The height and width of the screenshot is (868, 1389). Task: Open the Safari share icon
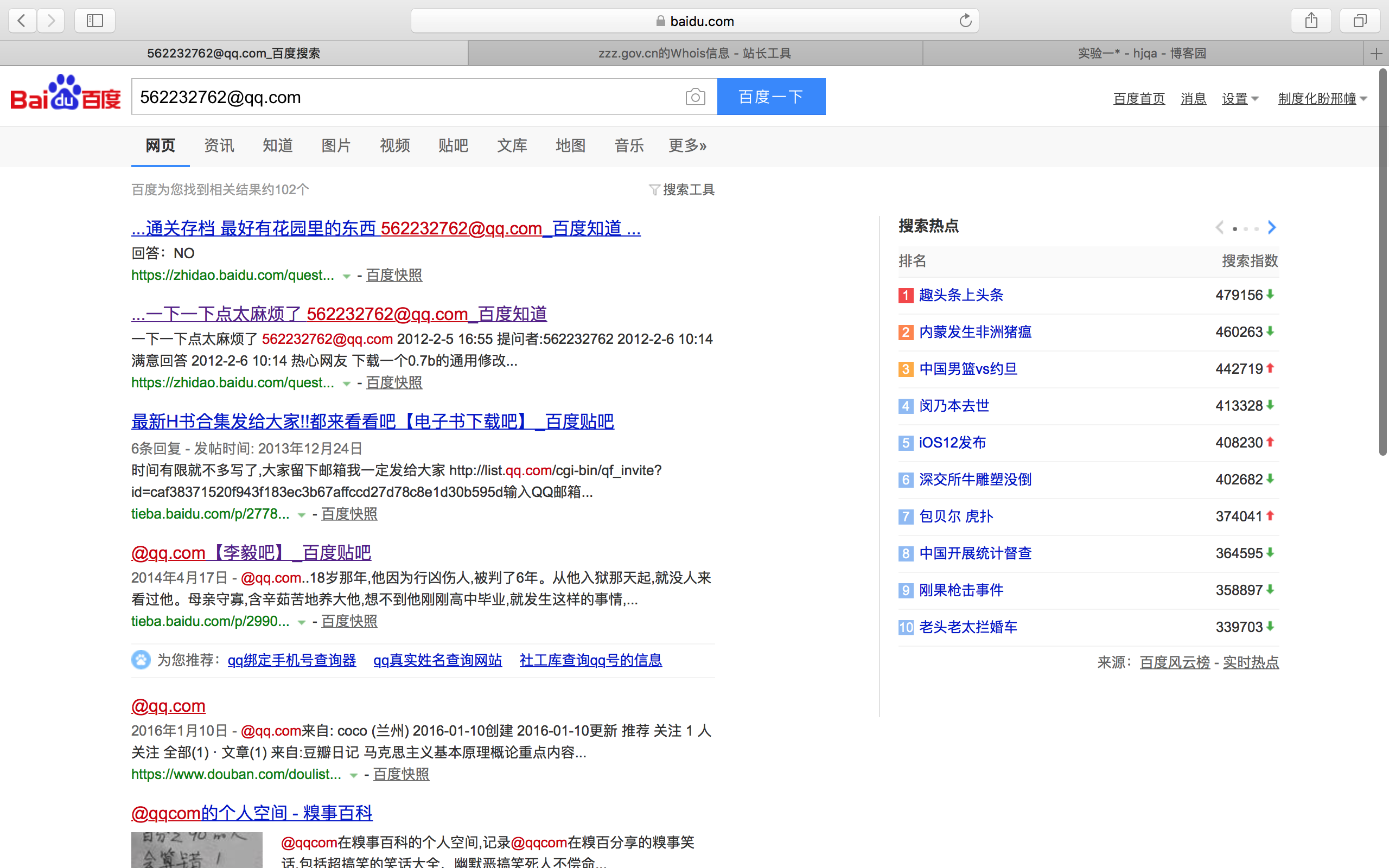coord(1311,21)
